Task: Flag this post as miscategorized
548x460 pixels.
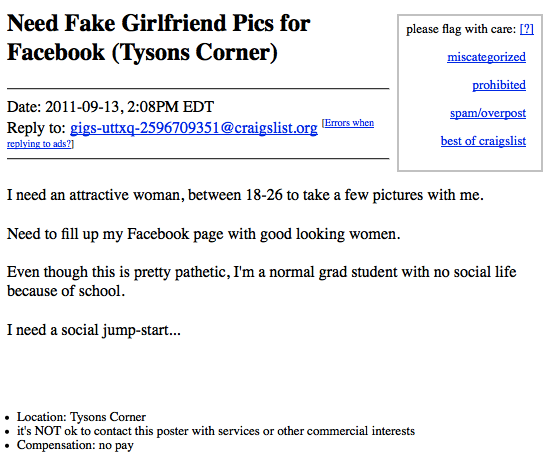Action: pyautogui.click(x=486, y=57)
